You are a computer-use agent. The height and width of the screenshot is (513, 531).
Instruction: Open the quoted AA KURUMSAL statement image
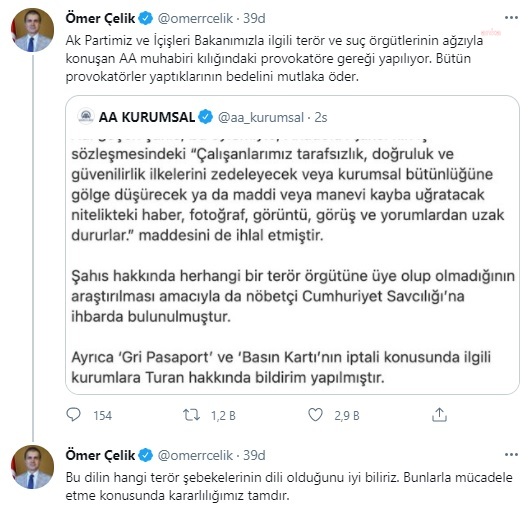click(292, 262)
